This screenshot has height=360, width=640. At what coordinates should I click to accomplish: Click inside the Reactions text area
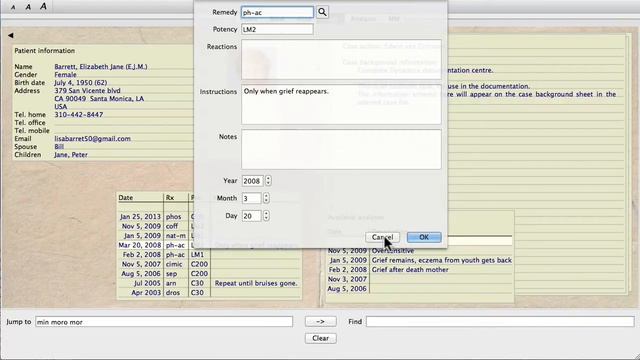(x=341, y=59)
